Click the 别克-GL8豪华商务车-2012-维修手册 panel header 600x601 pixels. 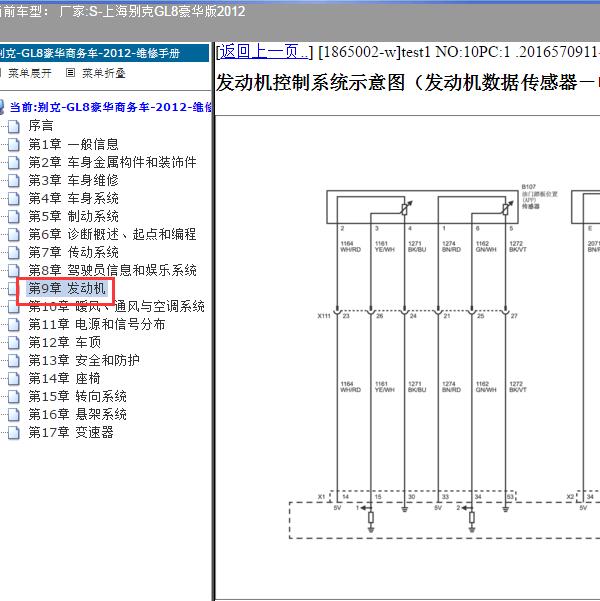(x=104, y=53)
